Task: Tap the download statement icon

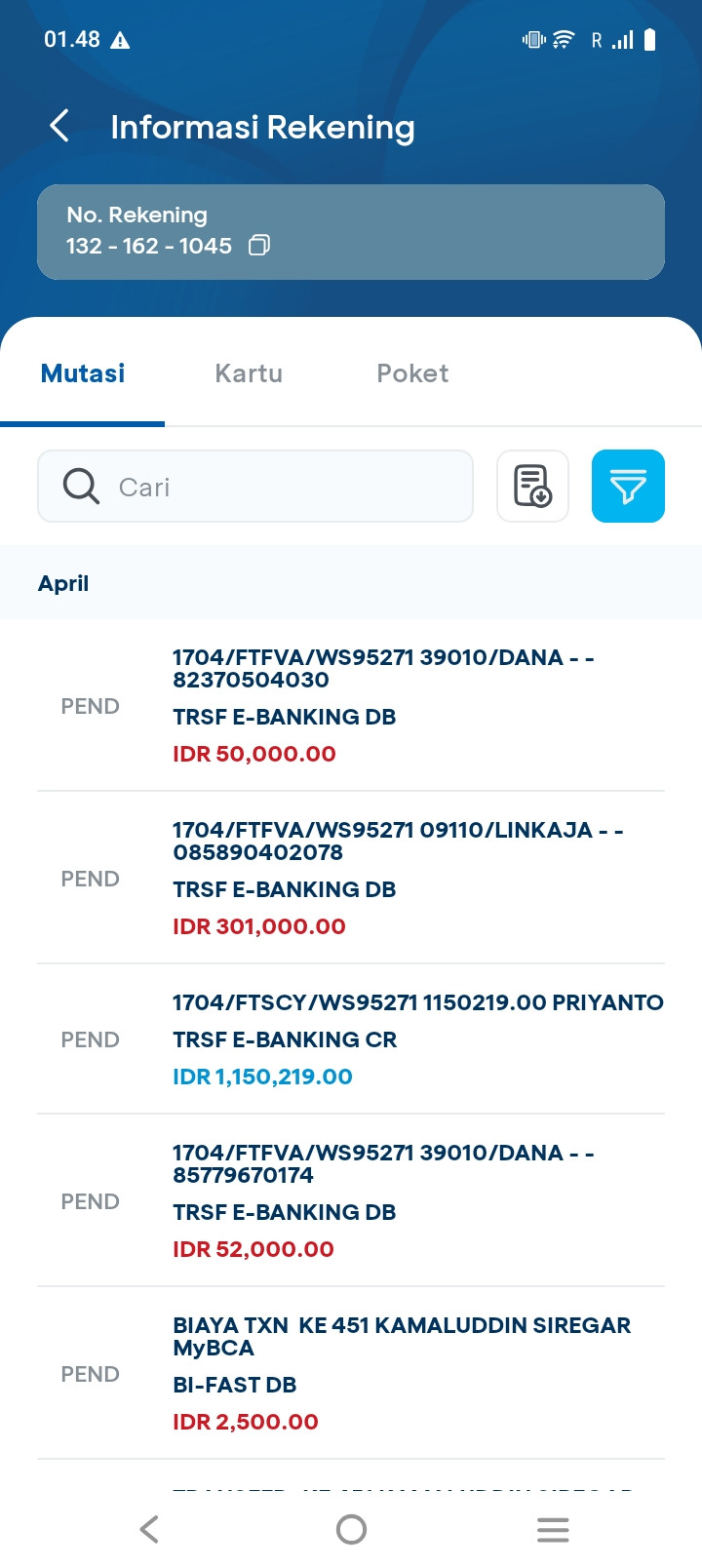Action: [532, 486]
